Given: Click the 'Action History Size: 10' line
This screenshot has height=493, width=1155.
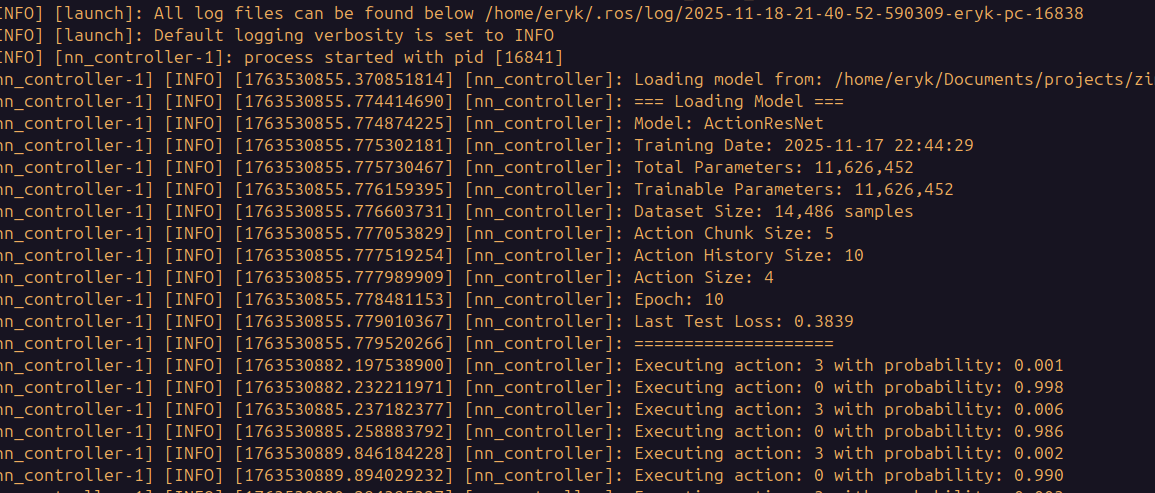Looking at the screenshot, I should click(748, 255).
